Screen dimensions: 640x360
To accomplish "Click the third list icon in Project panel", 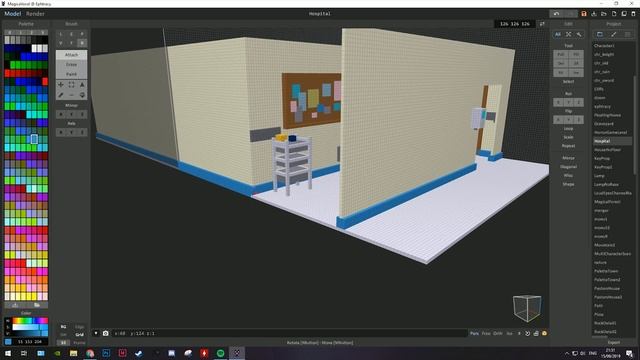I will click(x=627, y=35).
